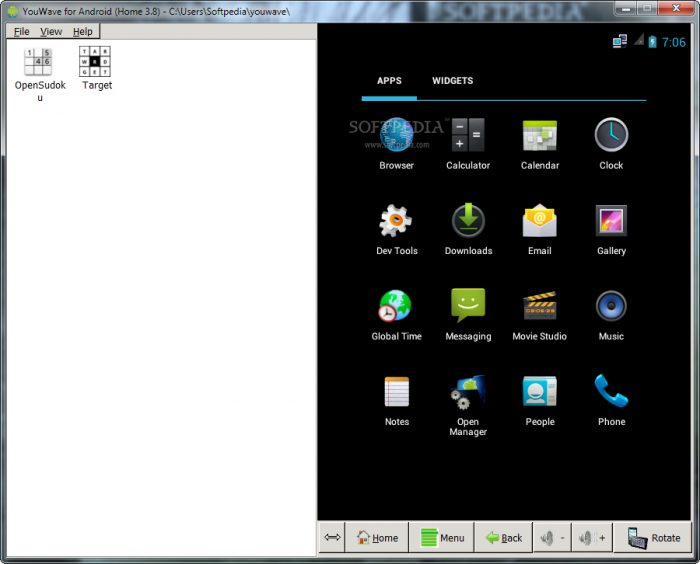Switch to the WIDGETS tab

[x=453, y=81]
